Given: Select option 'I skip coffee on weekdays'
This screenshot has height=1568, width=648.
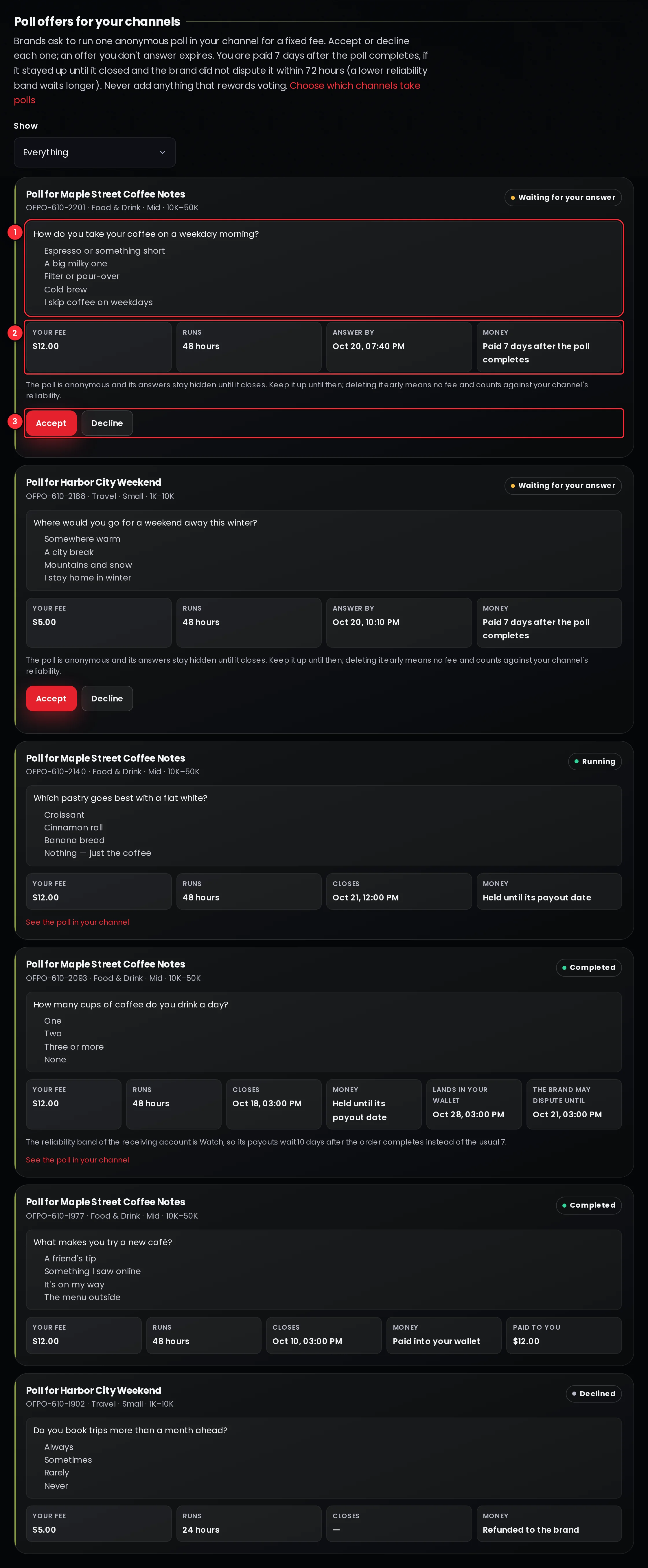Looking at the screenshot, I should click(98, 303).
